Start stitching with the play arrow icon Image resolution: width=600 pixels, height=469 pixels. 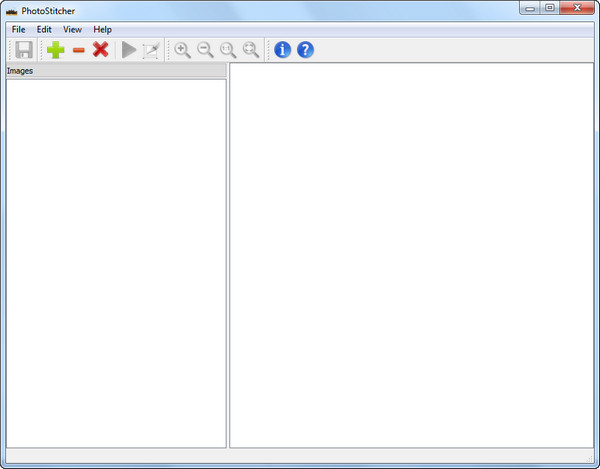pos(129,50)
